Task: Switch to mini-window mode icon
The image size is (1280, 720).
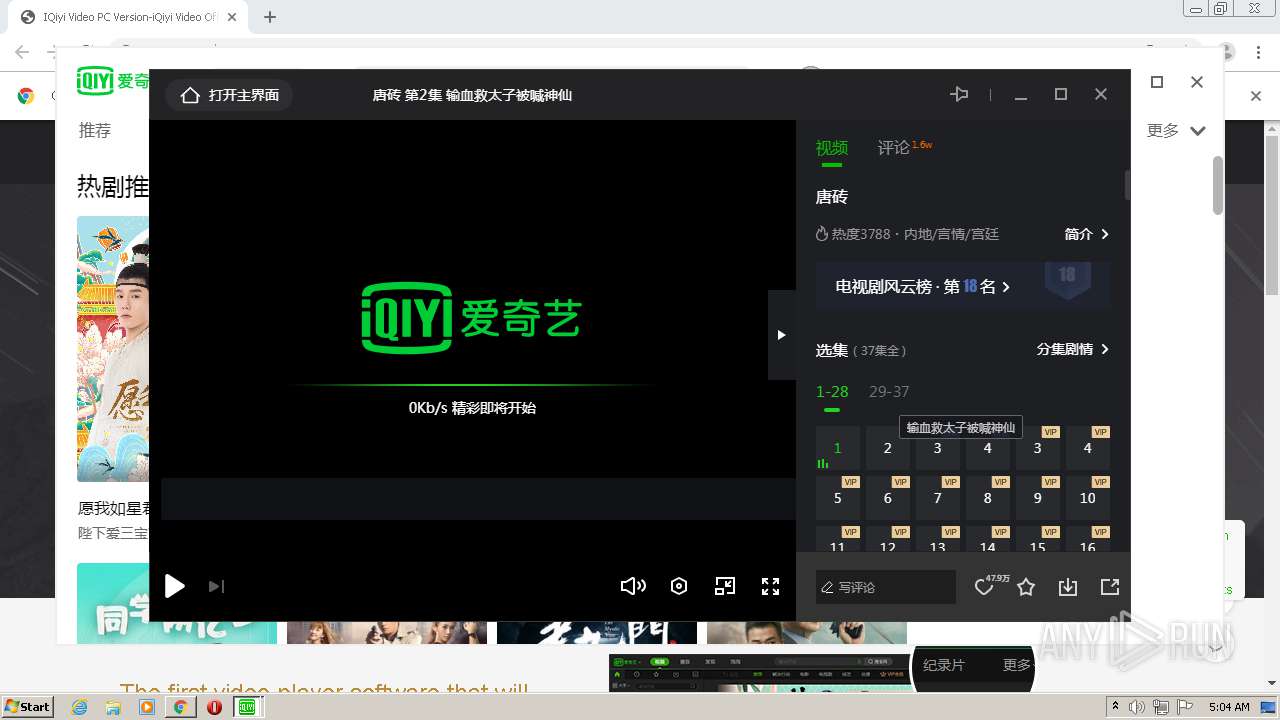Action: (725, 586)
